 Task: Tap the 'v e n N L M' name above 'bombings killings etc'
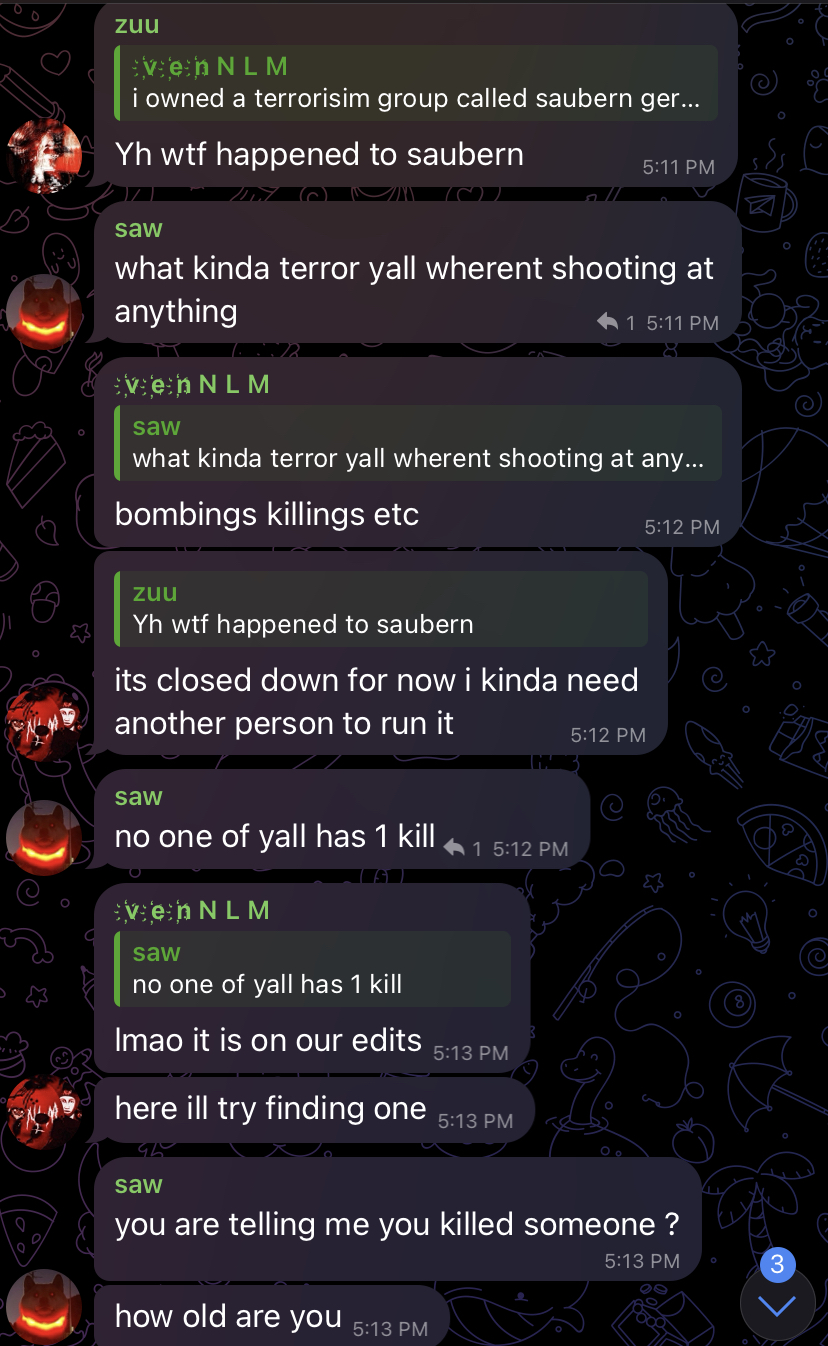click(193, 384)
